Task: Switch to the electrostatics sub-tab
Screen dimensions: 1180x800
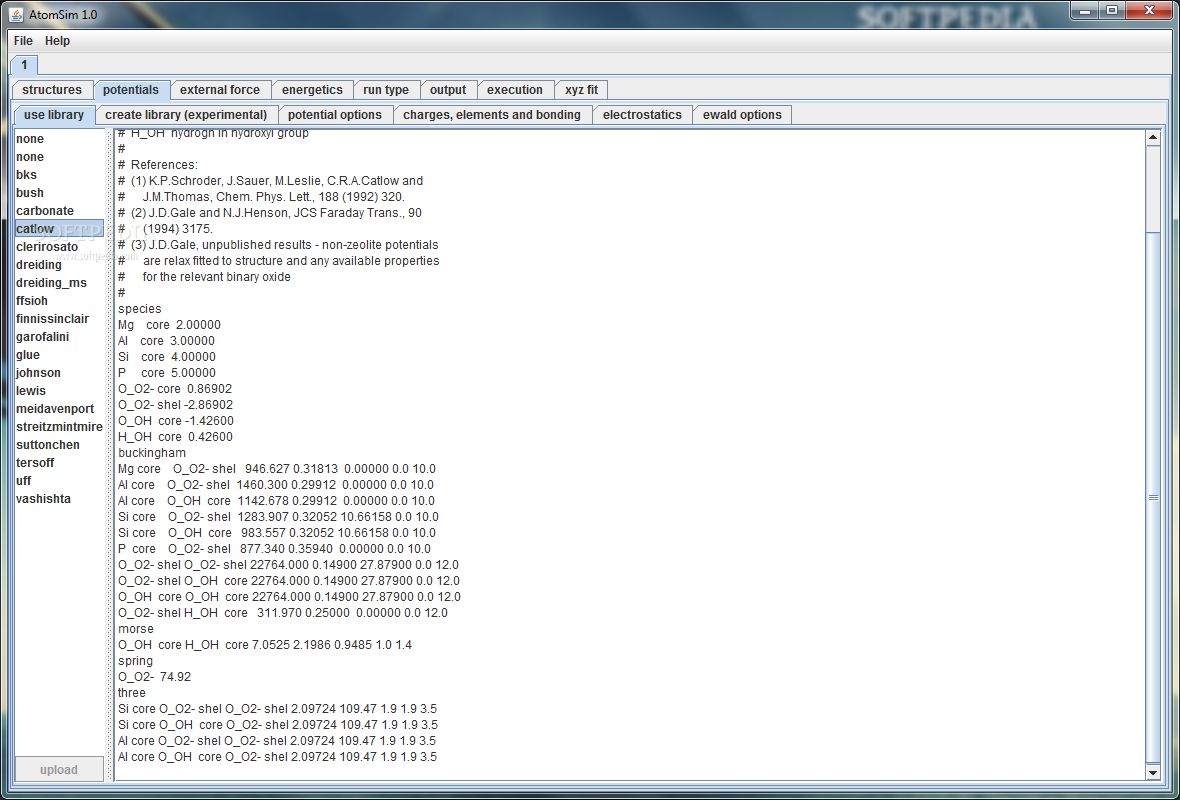Action: (642, 114)
